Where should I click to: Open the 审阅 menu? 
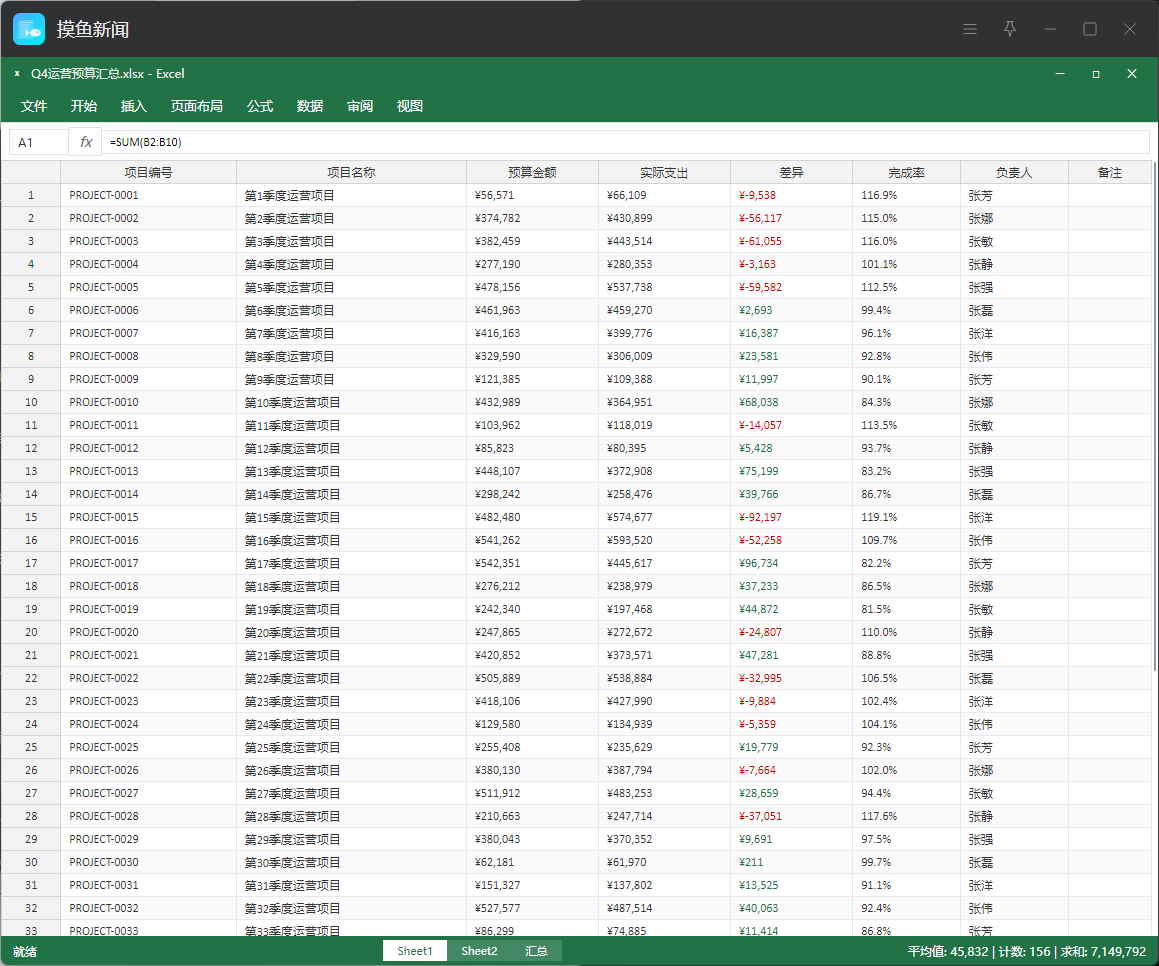coord(360,106)
